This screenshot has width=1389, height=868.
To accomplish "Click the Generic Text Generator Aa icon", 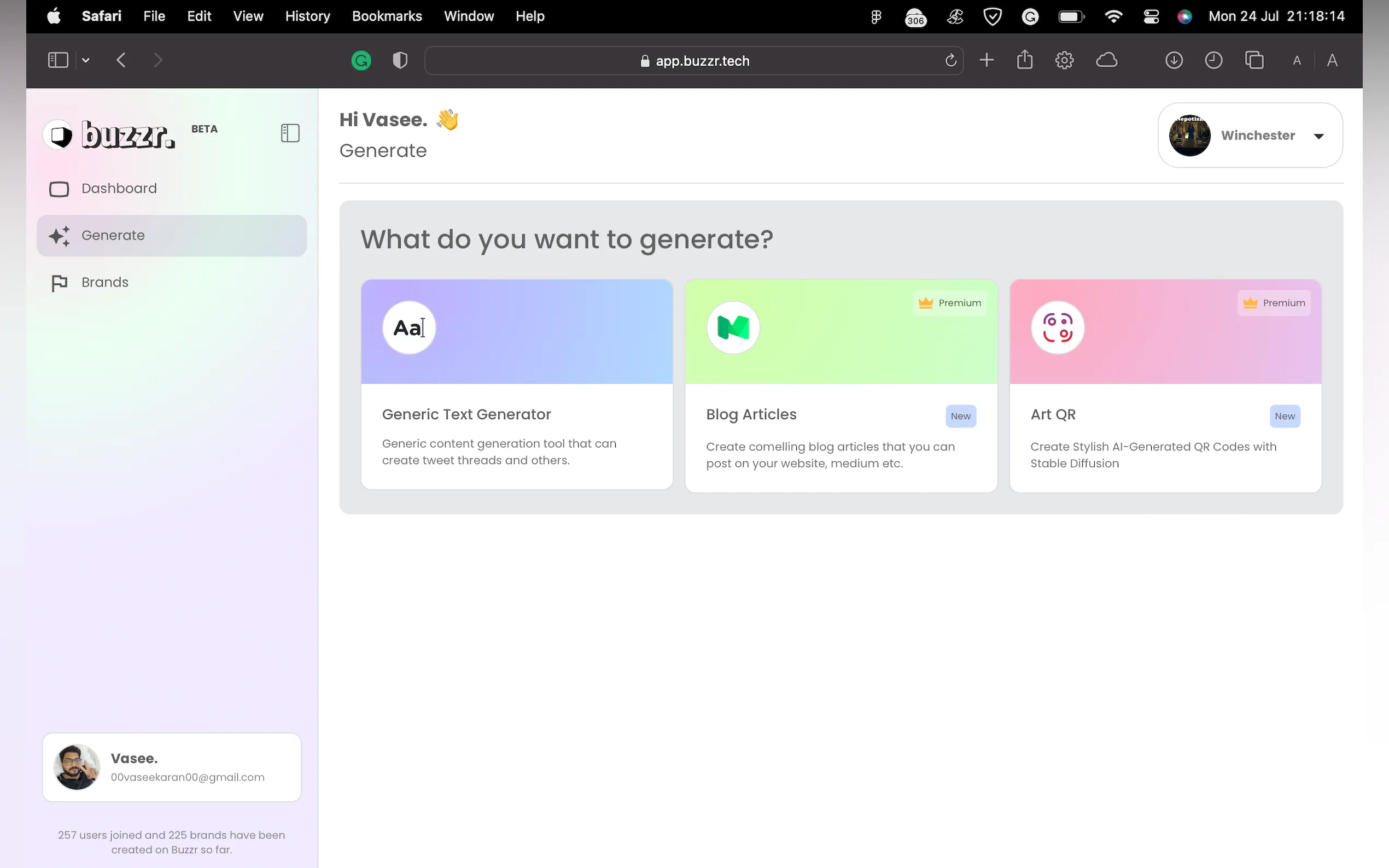I will [409, 328].
